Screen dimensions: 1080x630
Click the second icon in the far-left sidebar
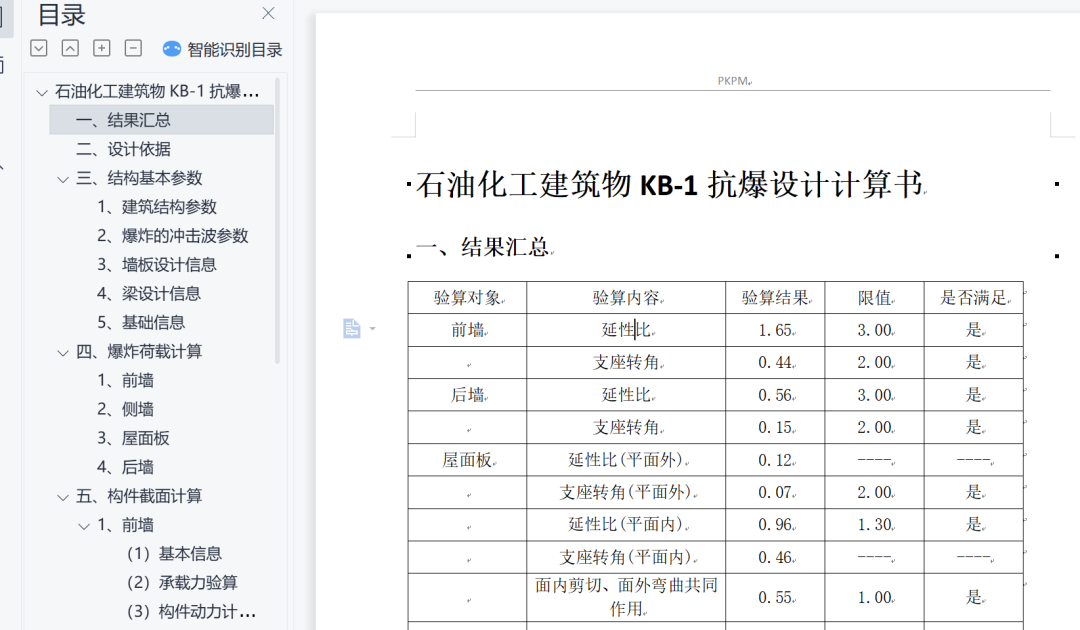pos(4,65)
